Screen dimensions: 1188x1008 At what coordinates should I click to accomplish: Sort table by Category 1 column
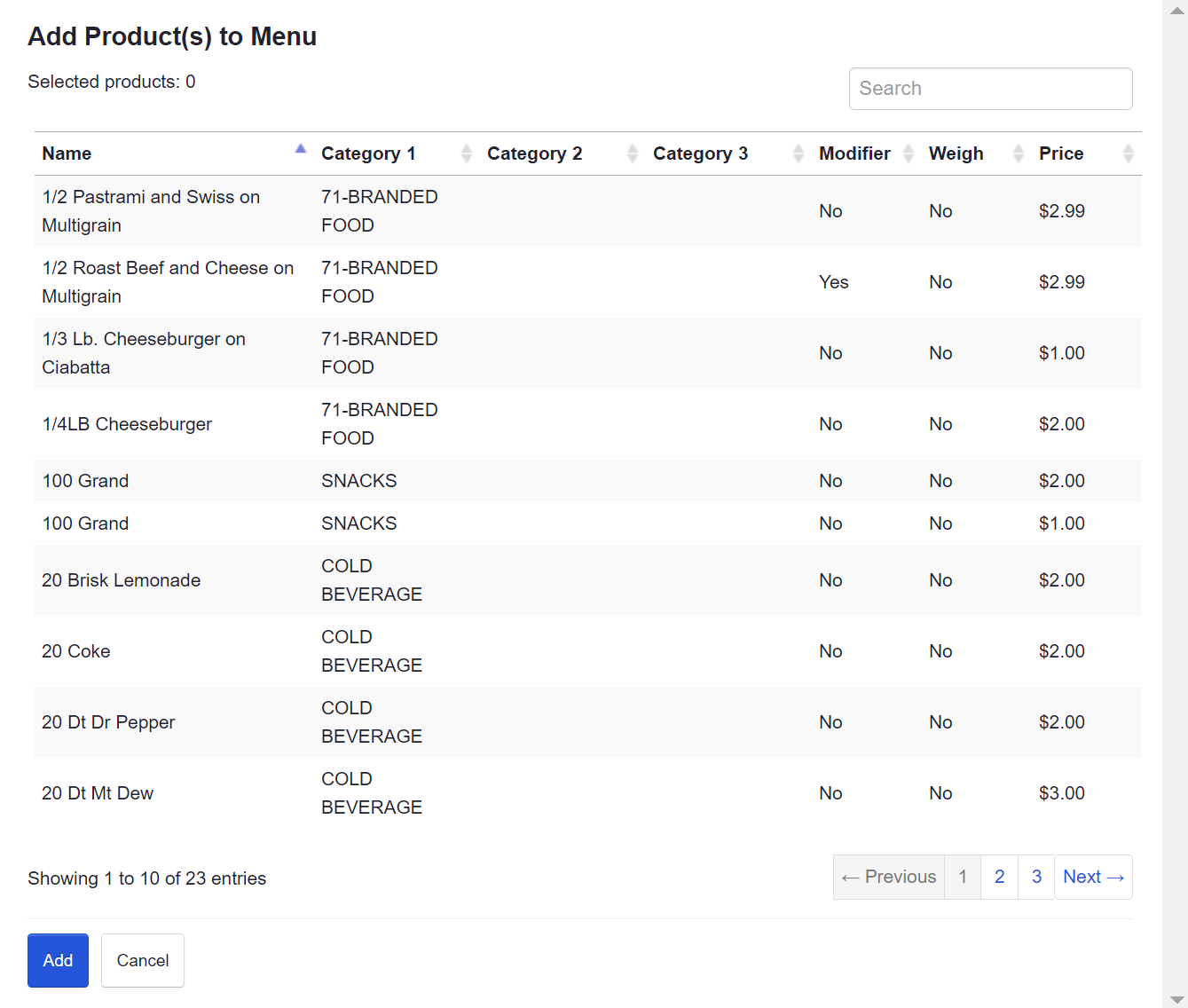click(368, 154)
